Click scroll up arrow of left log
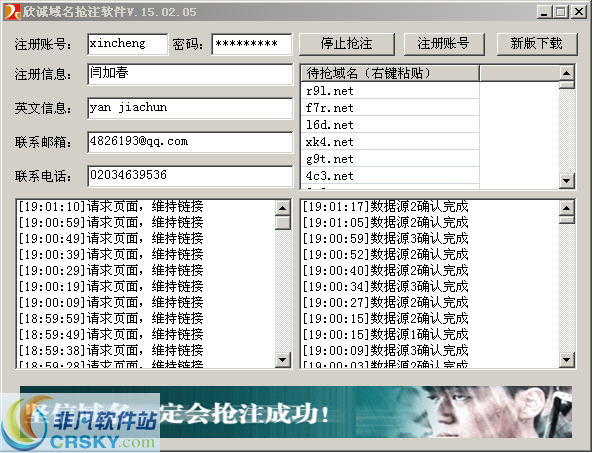The height and width of the screenshot is (453, 592). point(282,208)
